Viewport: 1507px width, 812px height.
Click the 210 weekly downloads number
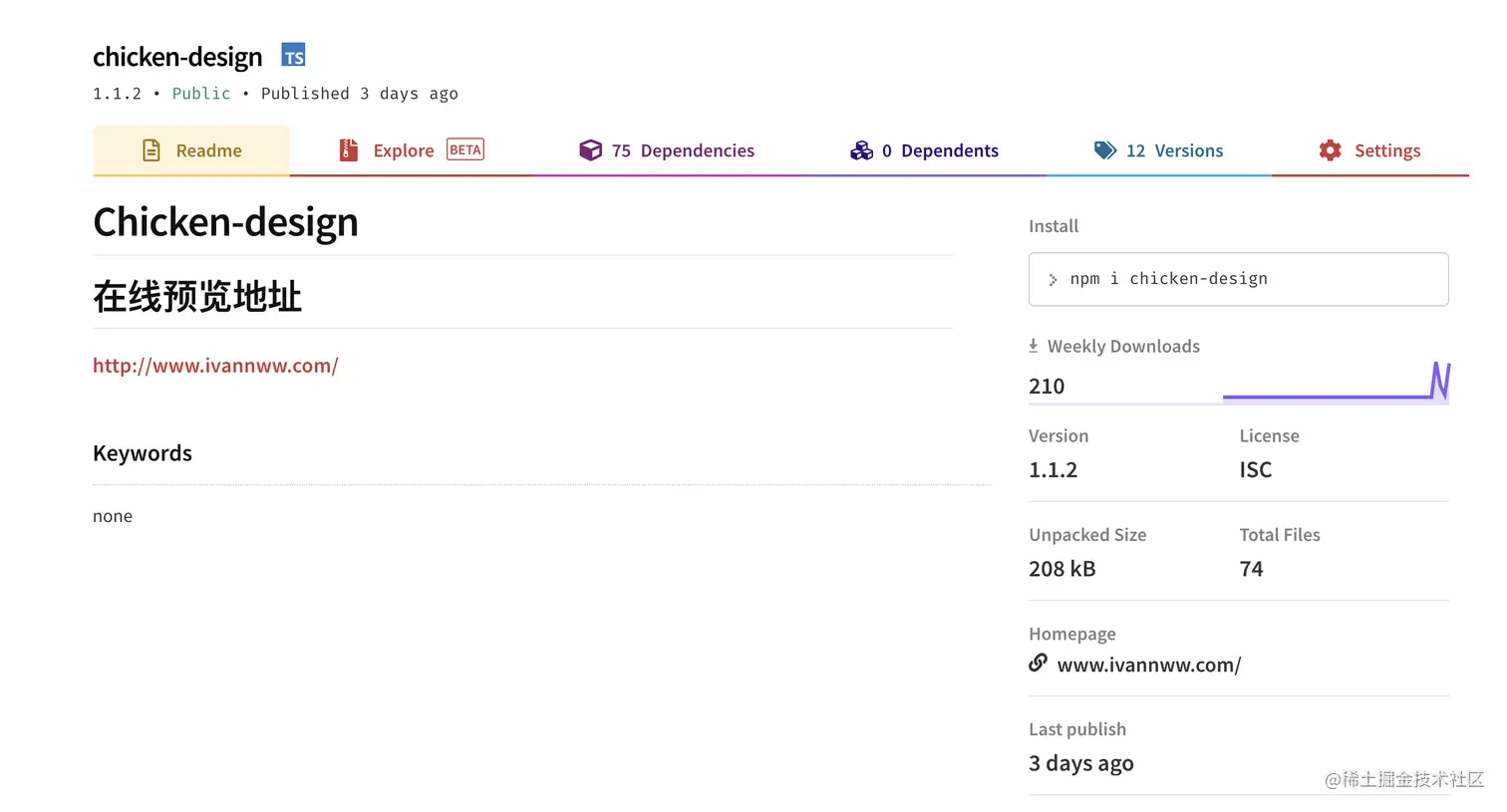(x=1047, y=386)
